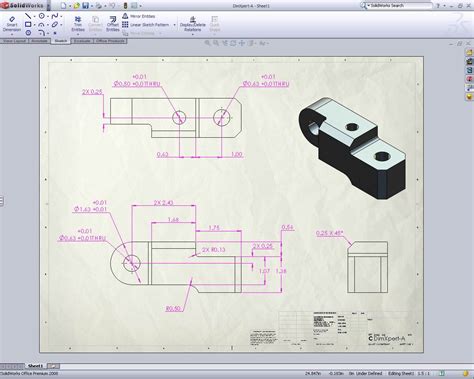Open the yellow sphere task pane icon
Screen dimensions: 474x379
tap(470, 97)
